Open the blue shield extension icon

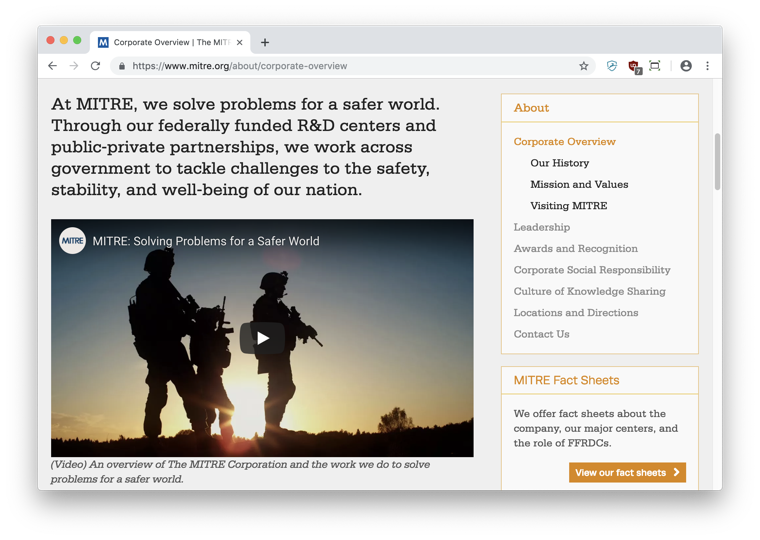[612, 66]
